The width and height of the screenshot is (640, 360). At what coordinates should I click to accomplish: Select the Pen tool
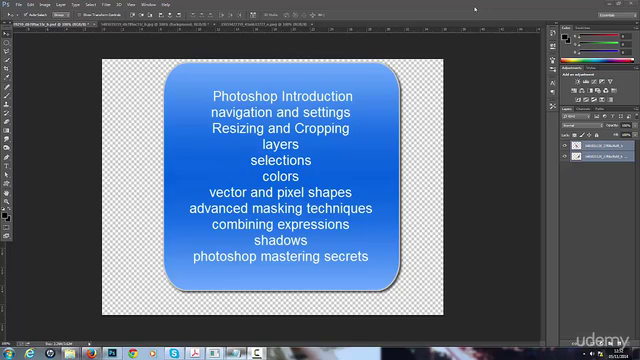[6, 157]
